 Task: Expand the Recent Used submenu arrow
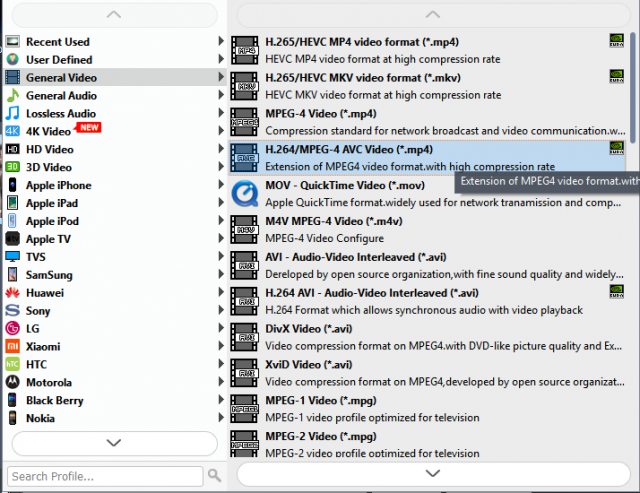221,41
